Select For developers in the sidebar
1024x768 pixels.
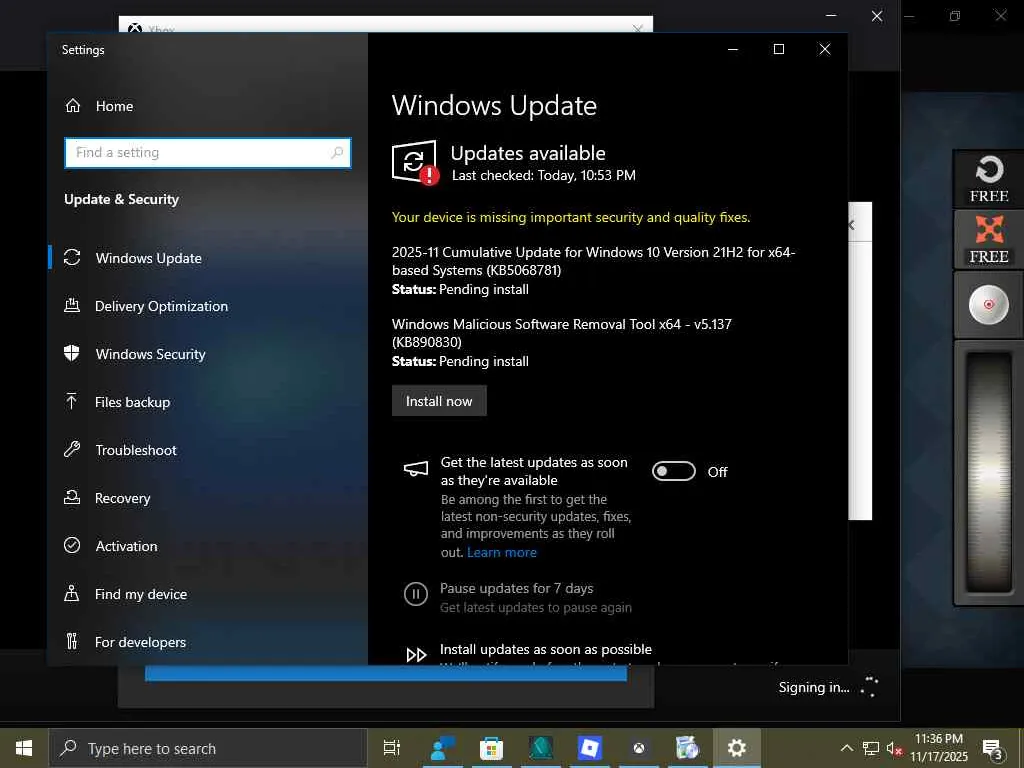[x=140, y=642]
